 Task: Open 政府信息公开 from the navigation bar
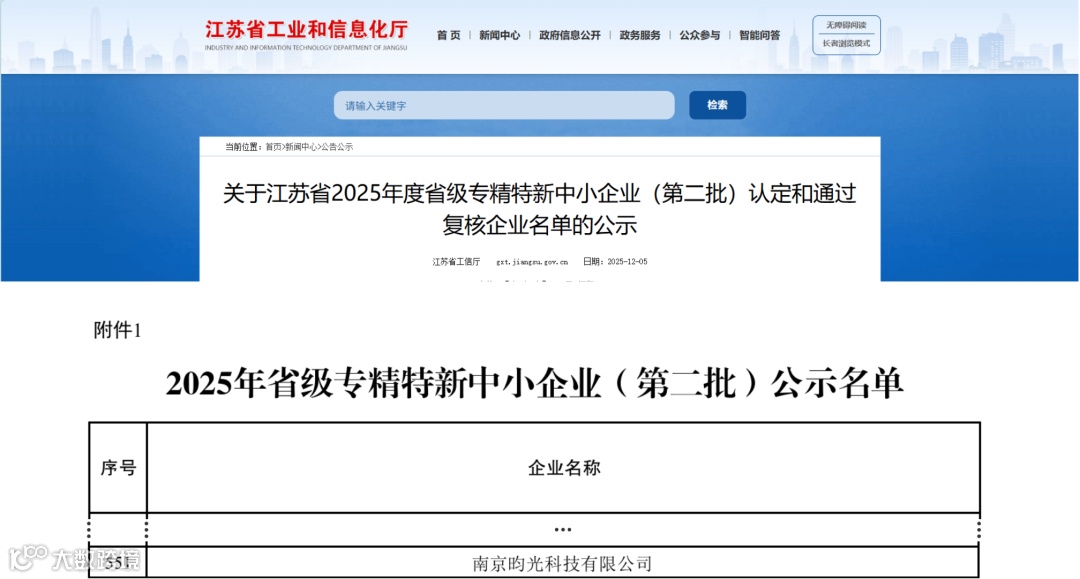point(568,33)
